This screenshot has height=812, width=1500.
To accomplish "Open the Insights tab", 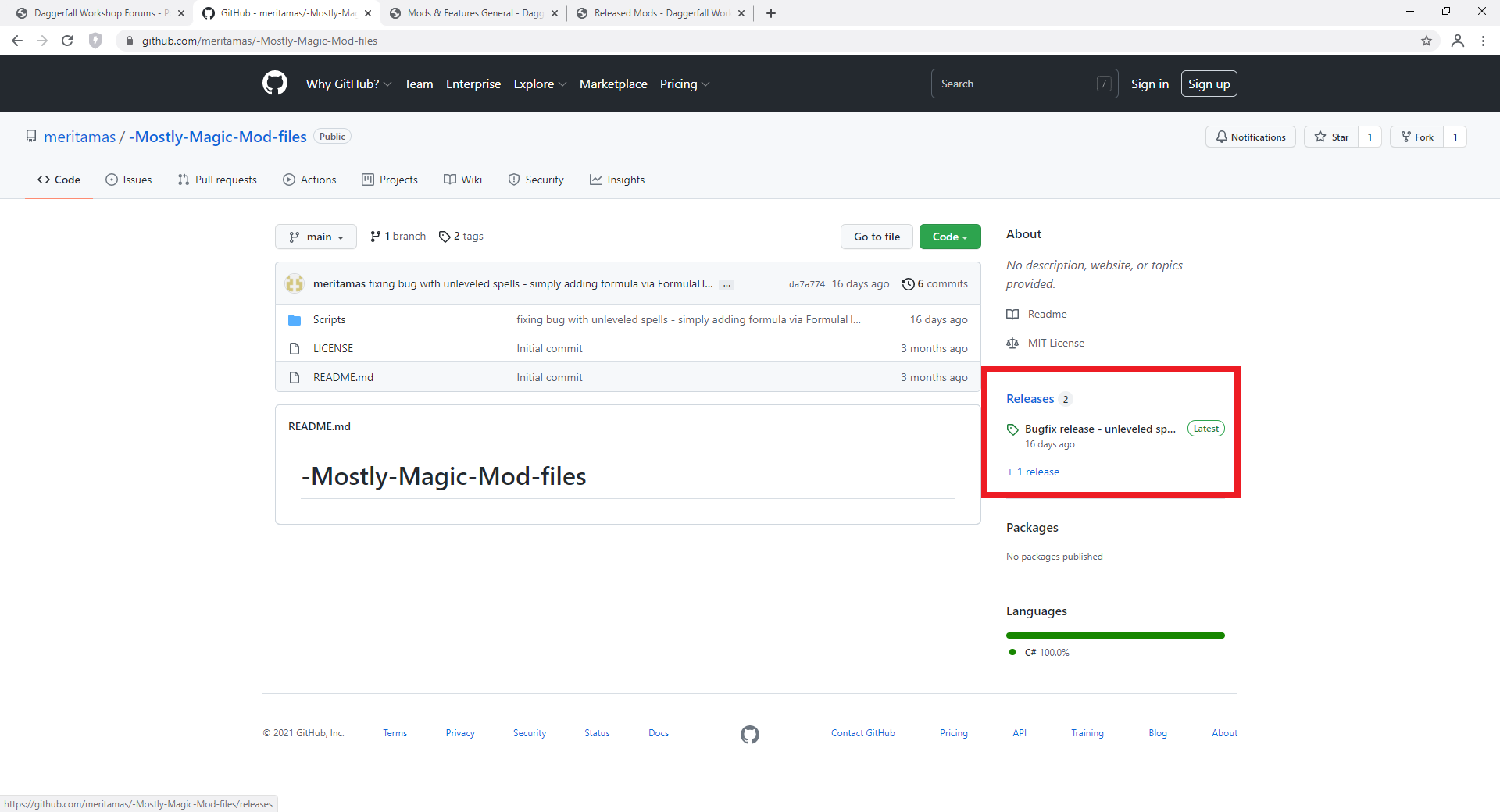I will point(617,180).
